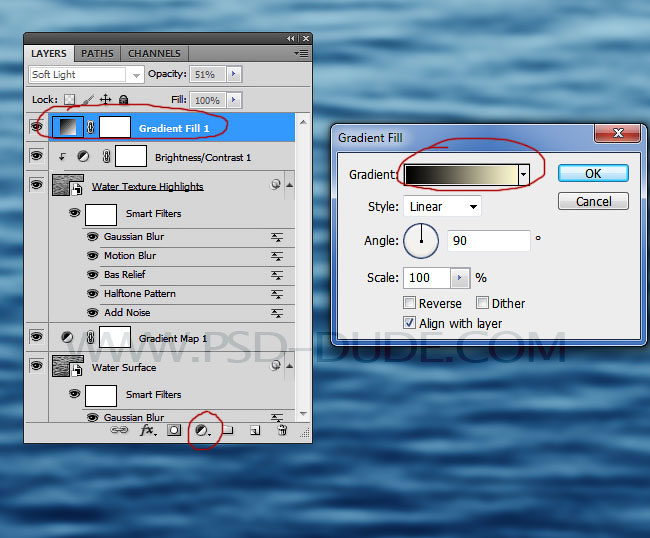Uncheck Align with layer checkbox

[x=410, y=322]
